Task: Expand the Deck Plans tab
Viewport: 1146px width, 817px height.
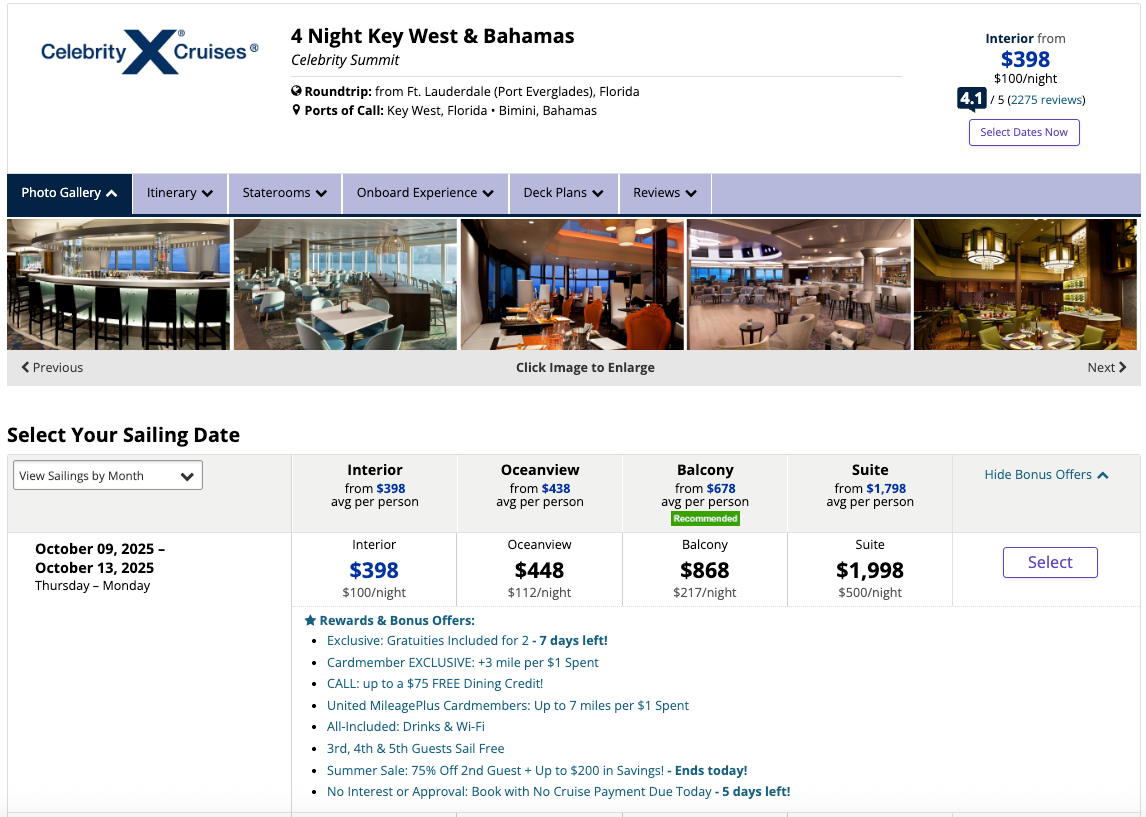Action: 563,194
